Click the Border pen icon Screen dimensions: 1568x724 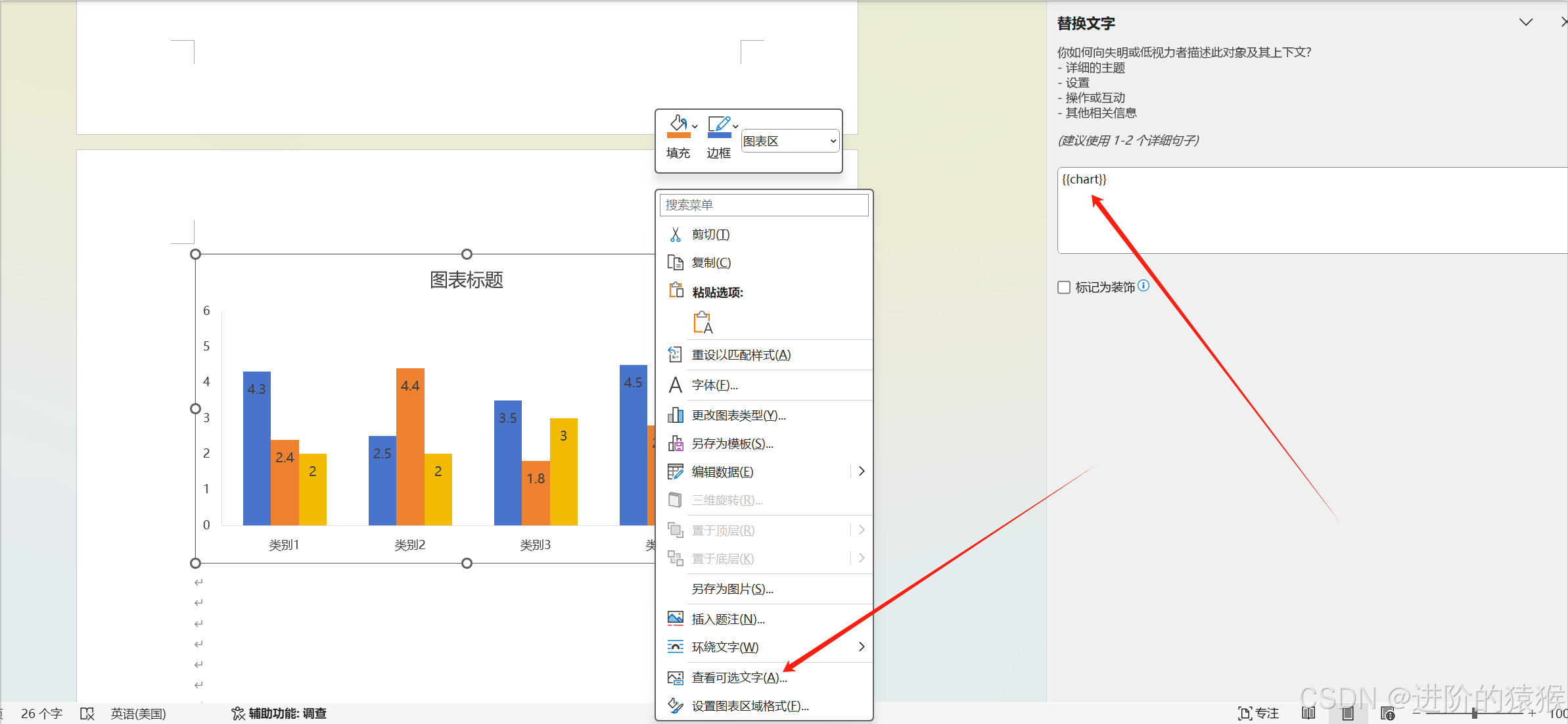coord(719,126)
